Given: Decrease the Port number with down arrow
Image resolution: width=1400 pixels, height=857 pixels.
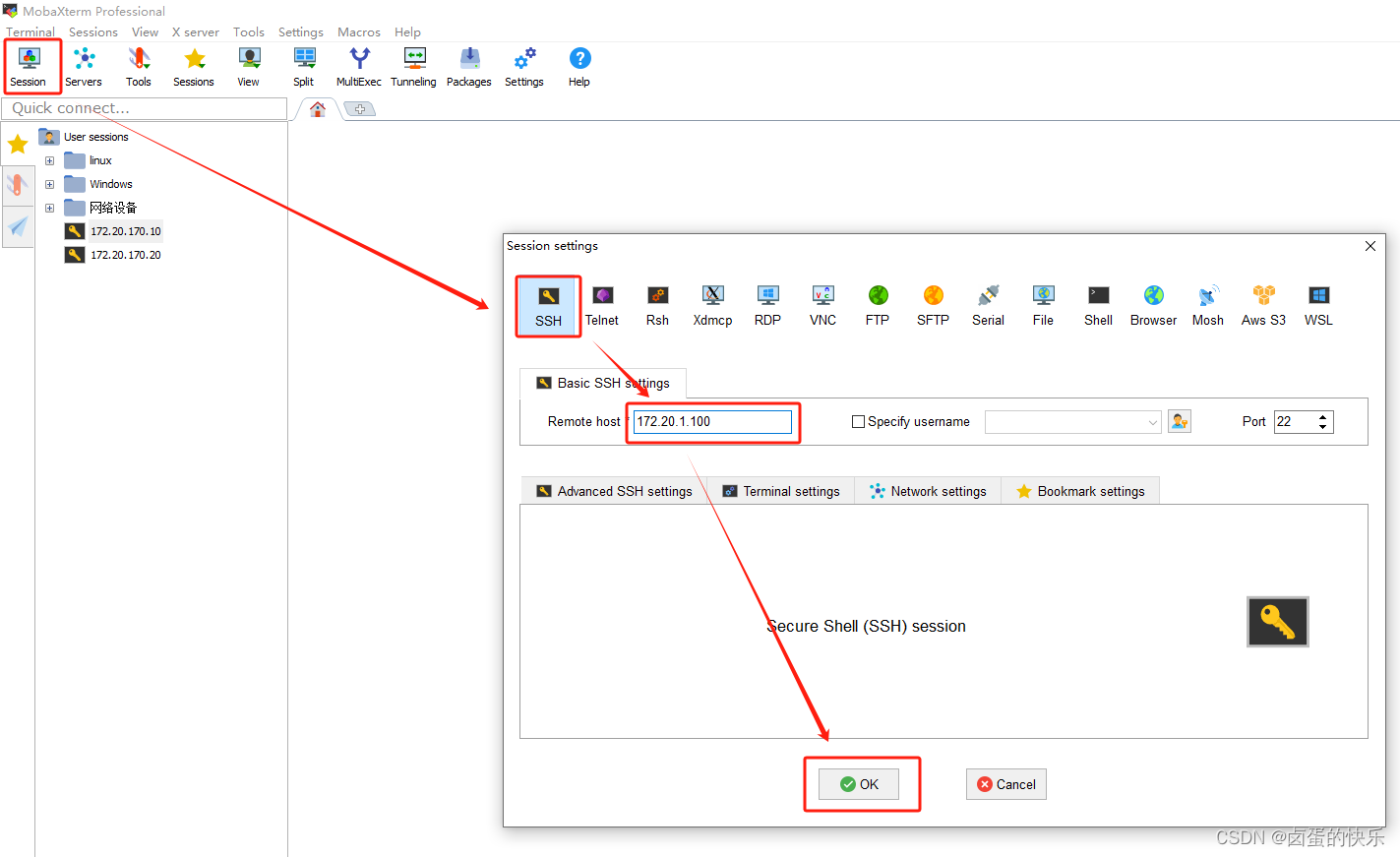Looking at the screenshot, I should click(x=1323, y=427).
